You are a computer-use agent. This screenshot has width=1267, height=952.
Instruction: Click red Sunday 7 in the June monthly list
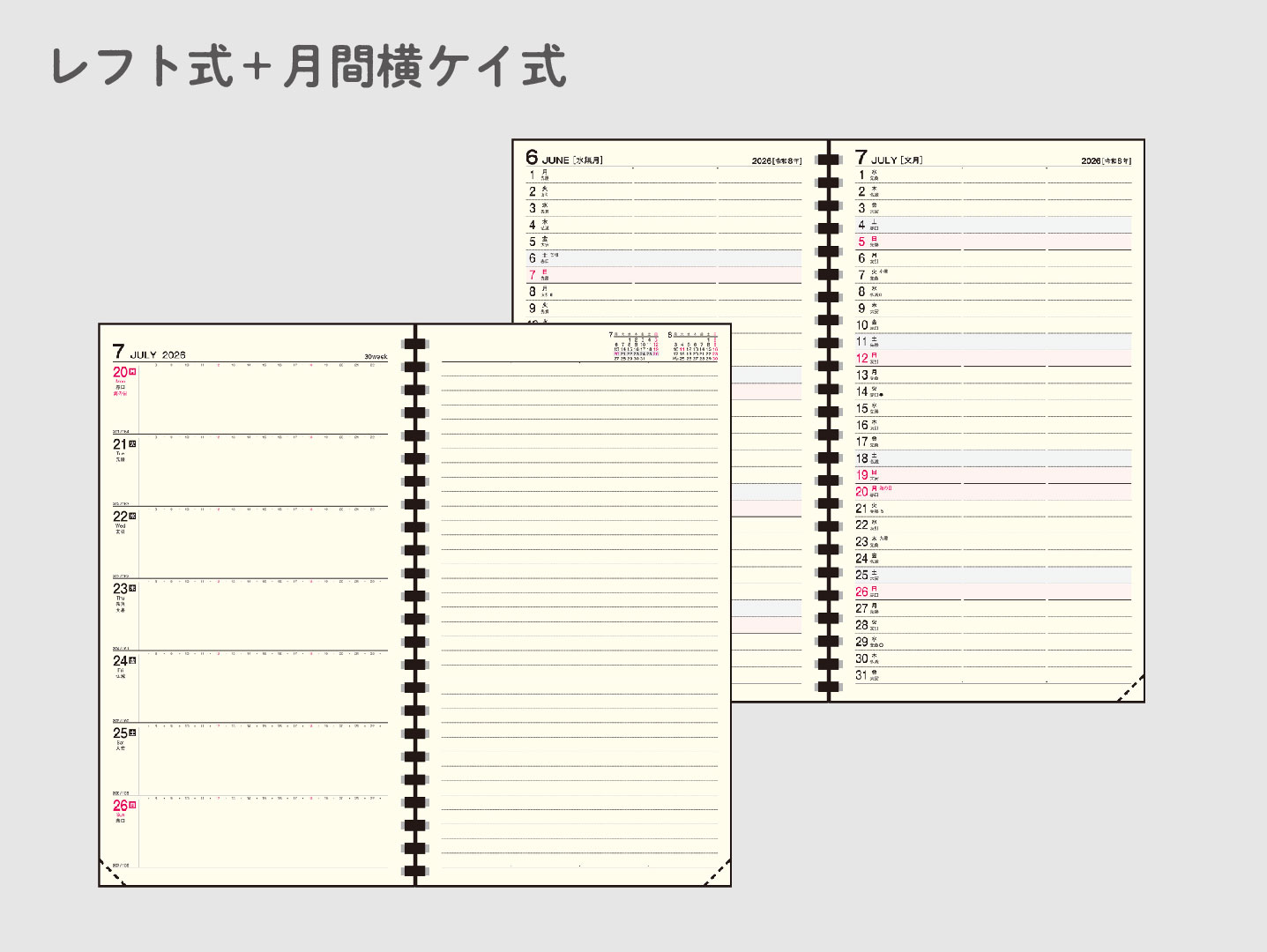tap(532, 275)
